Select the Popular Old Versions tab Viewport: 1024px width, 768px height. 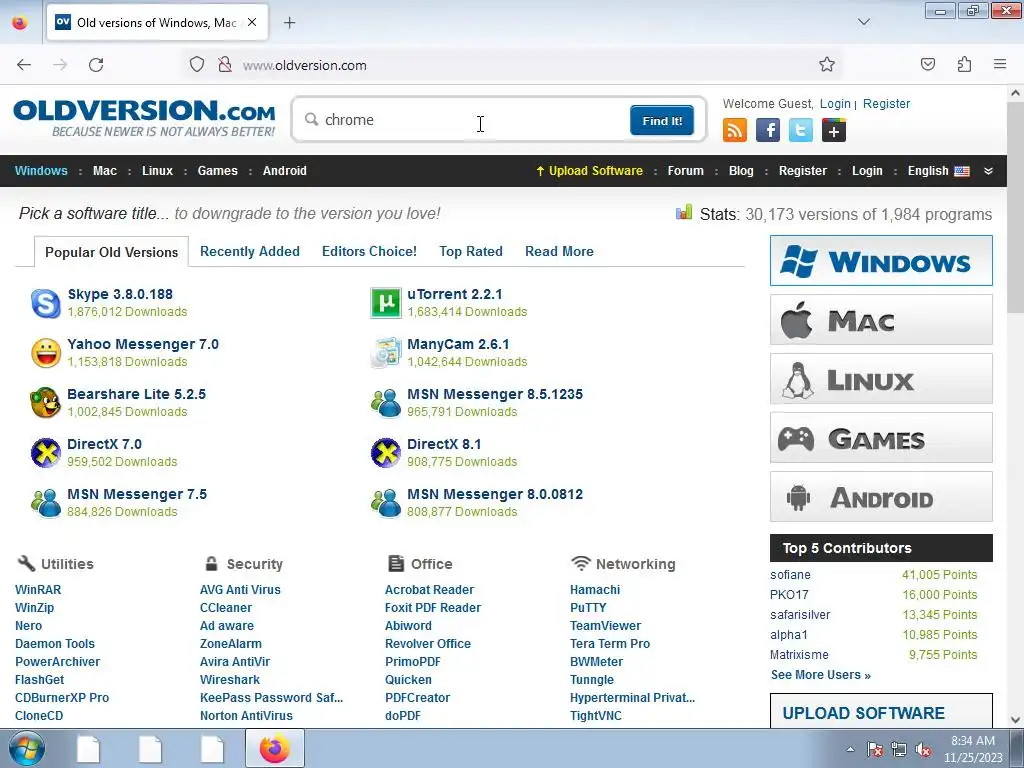click(112, 252)
